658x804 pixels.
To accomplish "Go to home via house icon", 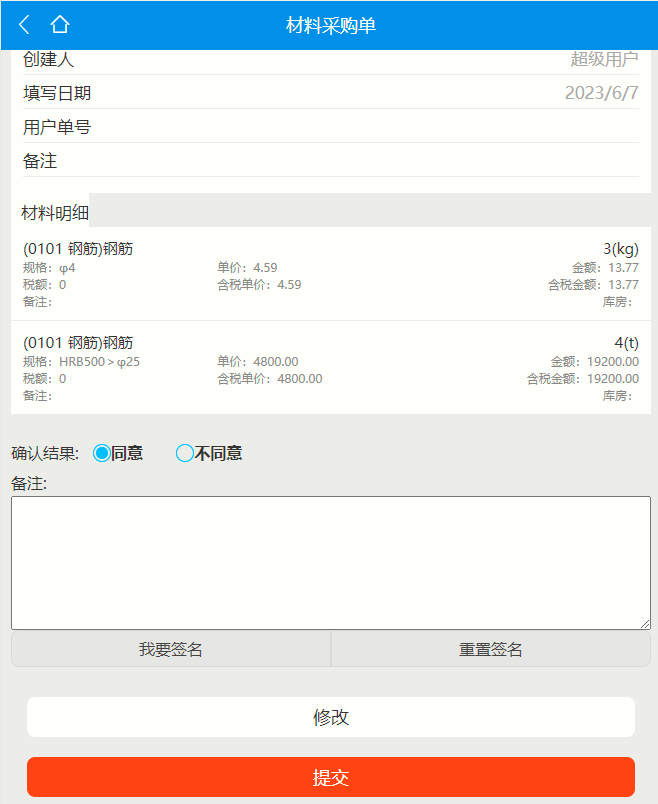I will 60,25.
